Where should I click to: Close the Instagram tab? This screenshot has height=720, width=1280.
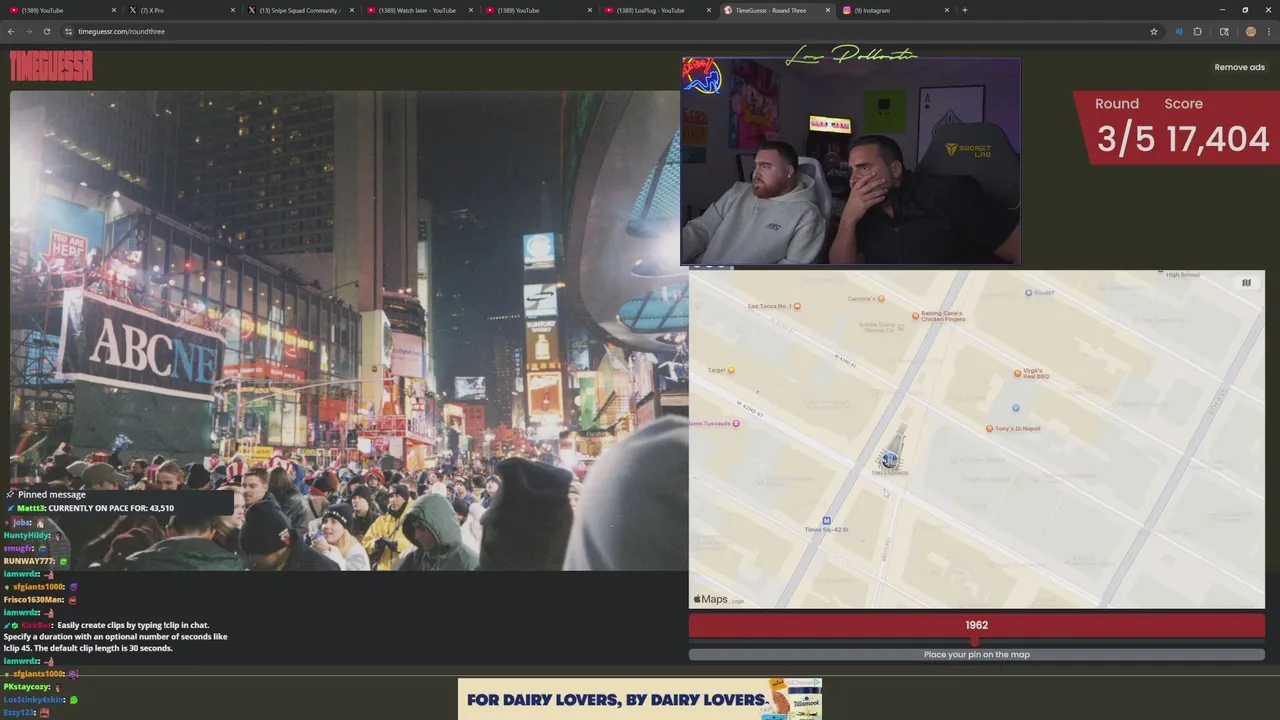[x=947, y=10]
